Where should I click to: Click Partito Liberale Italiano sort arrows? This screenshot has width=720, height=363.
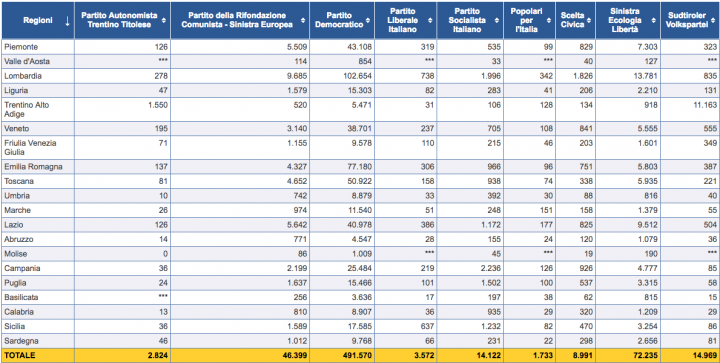click(x=430, y=21)
